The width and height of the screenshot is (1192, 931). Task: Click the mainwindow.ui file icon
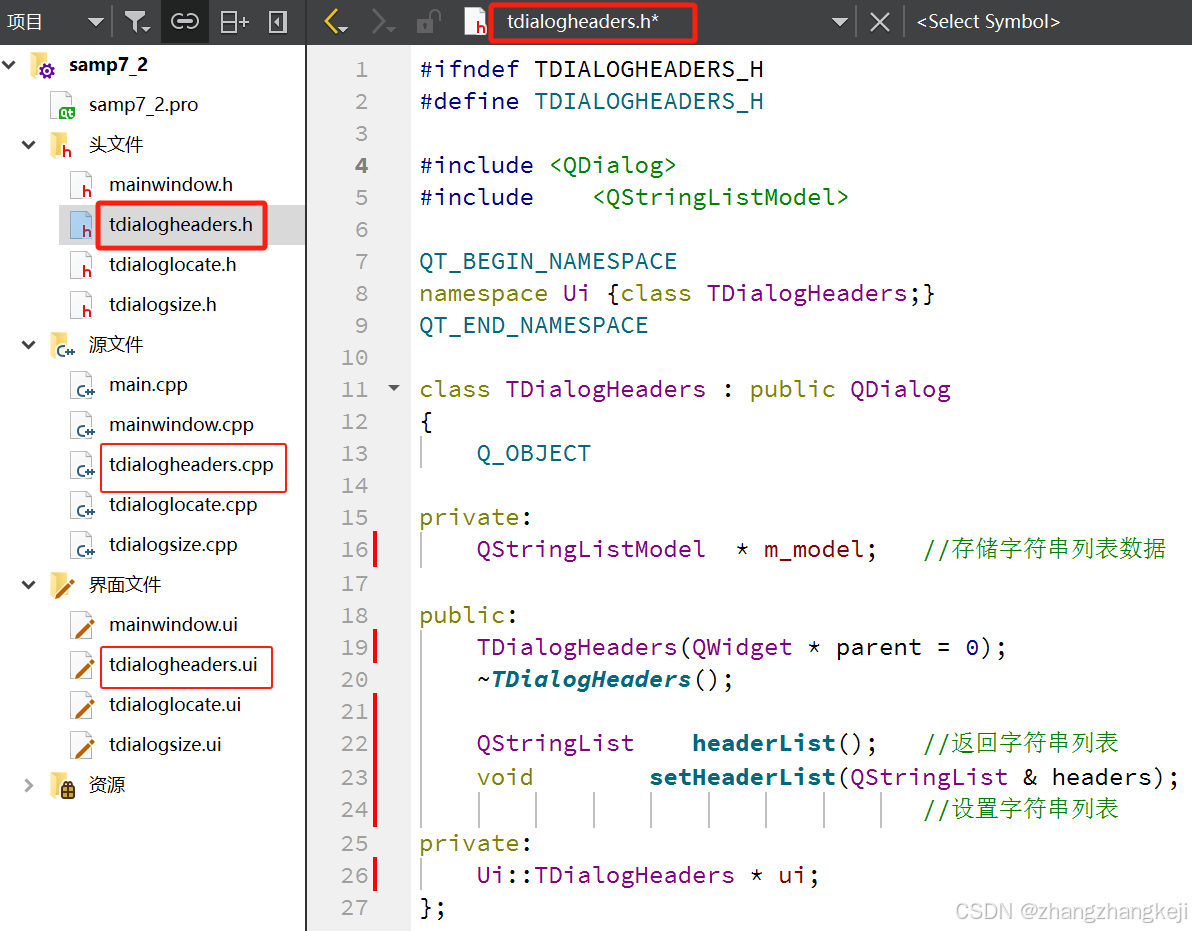83,625
